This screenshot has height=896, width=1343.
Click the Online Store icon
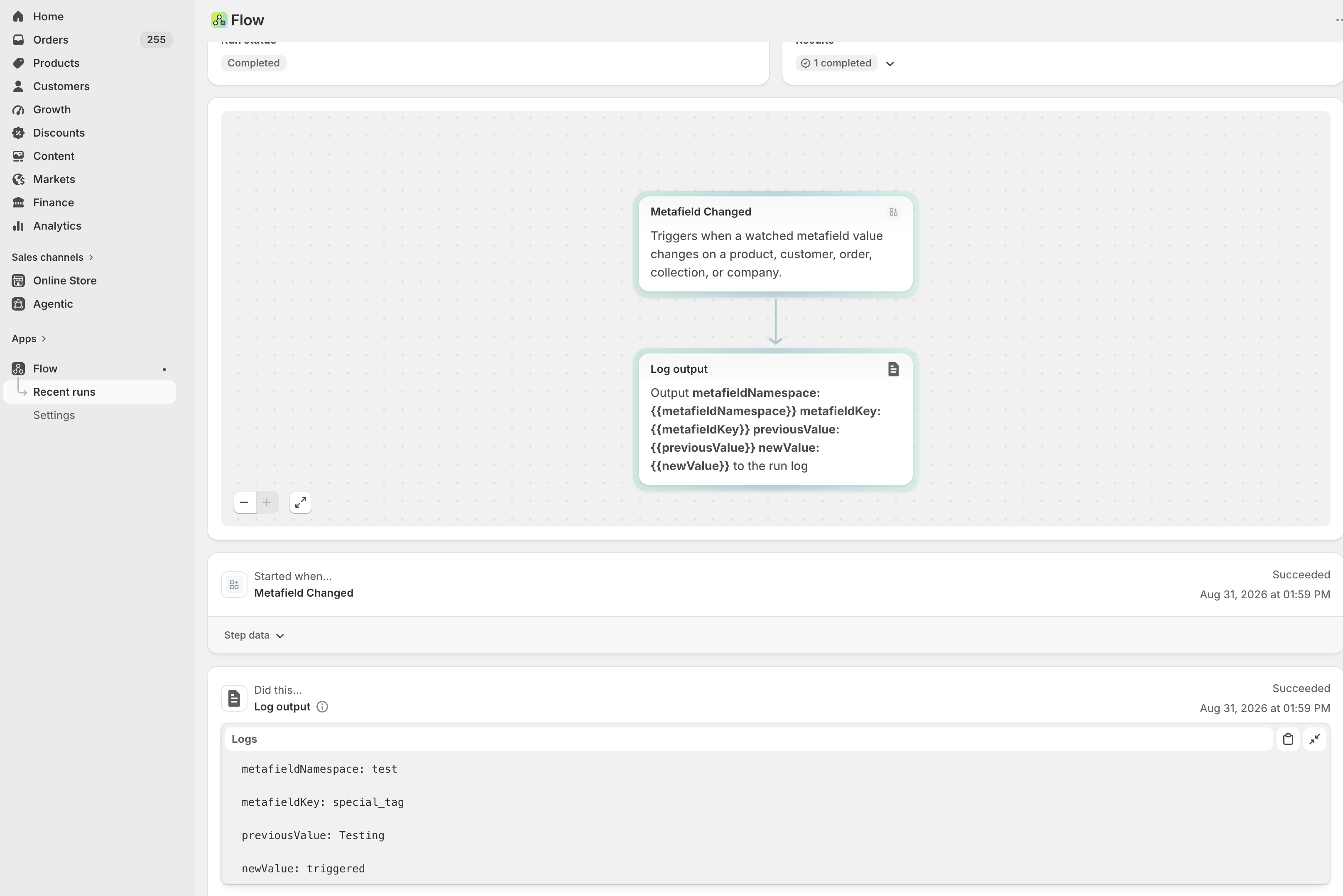click(18, 281)
